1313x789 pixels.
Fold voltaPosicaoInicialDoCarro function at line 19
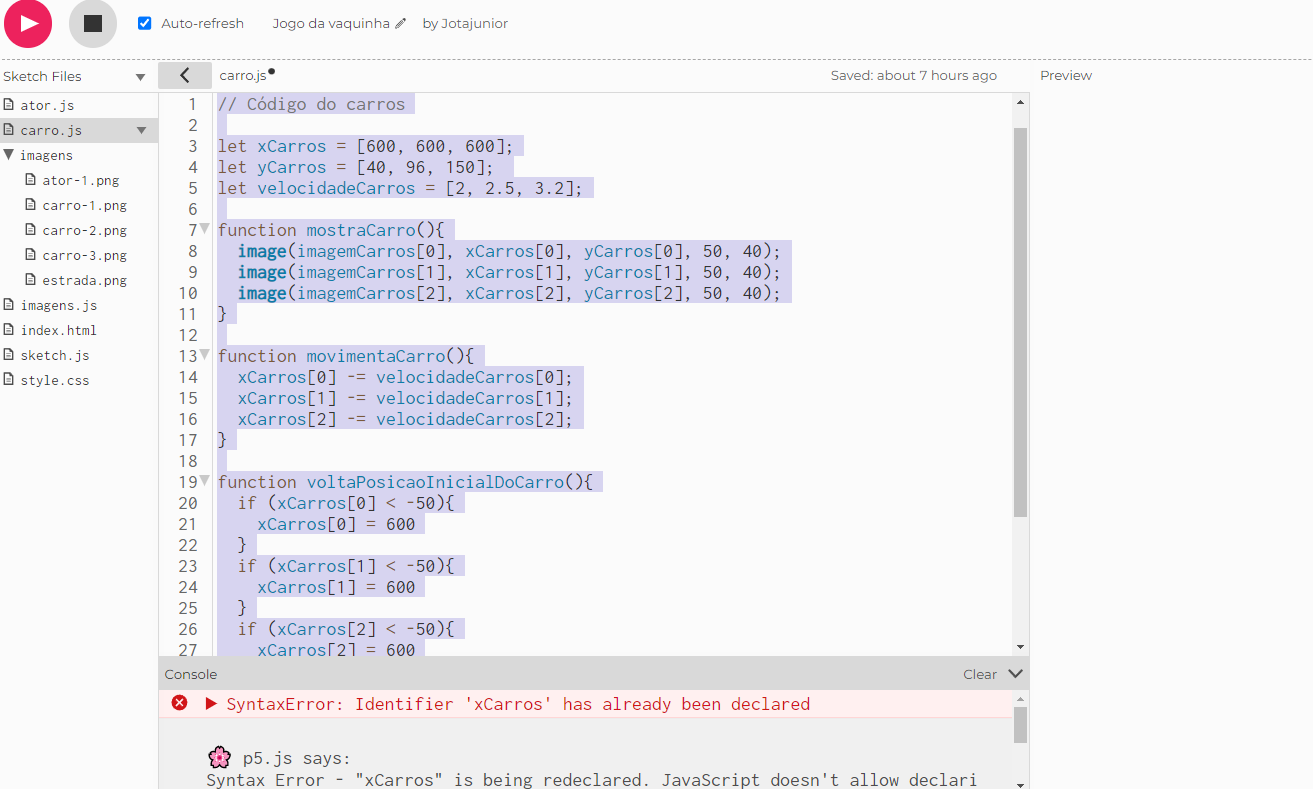(205, 481)
